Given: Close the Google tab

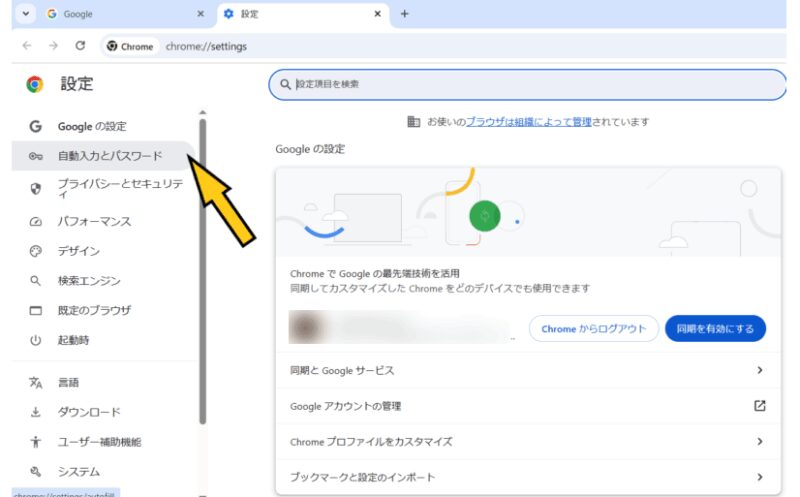Looking at the screenshot, I should pyautogui.click(x=201, y=14).
